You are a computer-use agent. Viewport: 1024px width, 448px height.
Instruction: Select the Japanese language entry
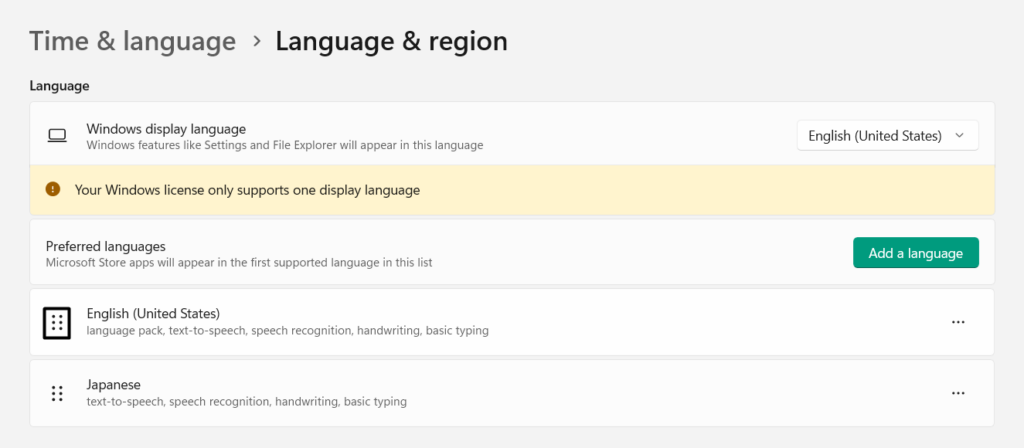pyautogui.click(x=113, y=384)
